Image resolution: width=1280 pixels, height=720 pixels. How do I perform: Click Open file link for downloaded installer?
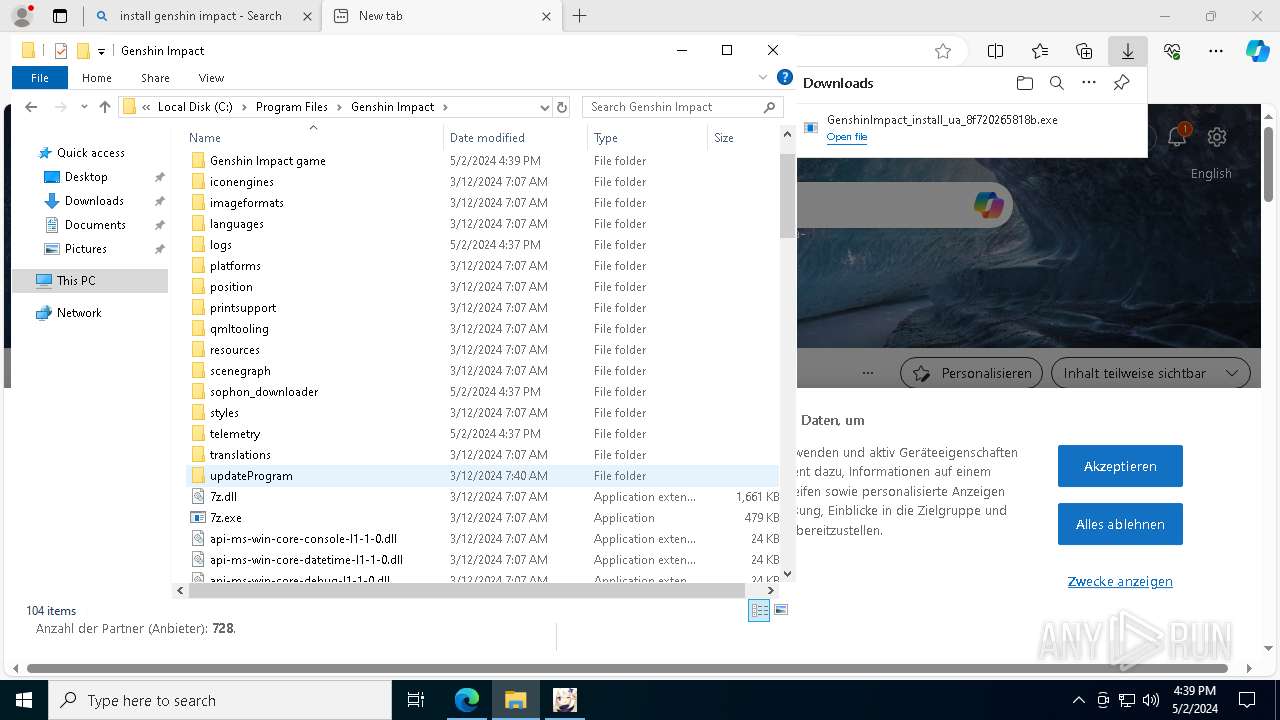846,137
